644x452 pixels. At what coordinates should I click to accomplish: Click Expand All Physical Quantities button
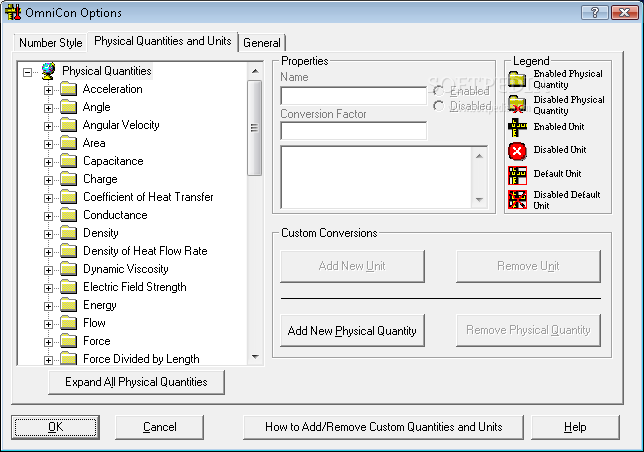(x=136, y=382)
